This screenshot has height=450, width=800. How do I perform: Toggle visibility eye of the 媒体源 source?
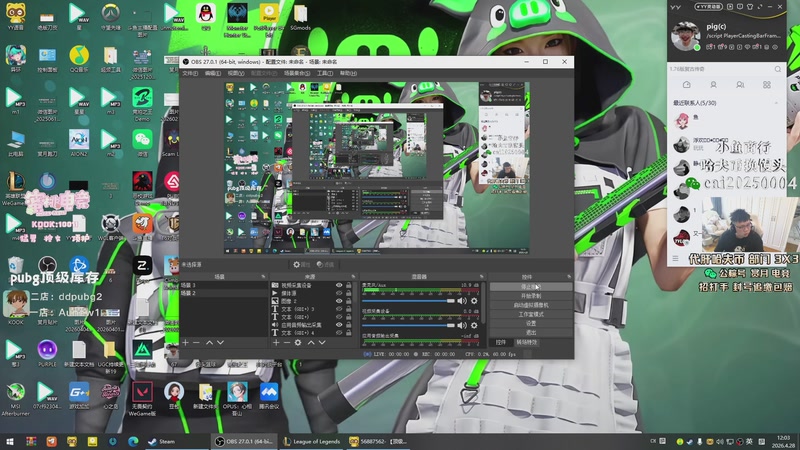[339, 293]
